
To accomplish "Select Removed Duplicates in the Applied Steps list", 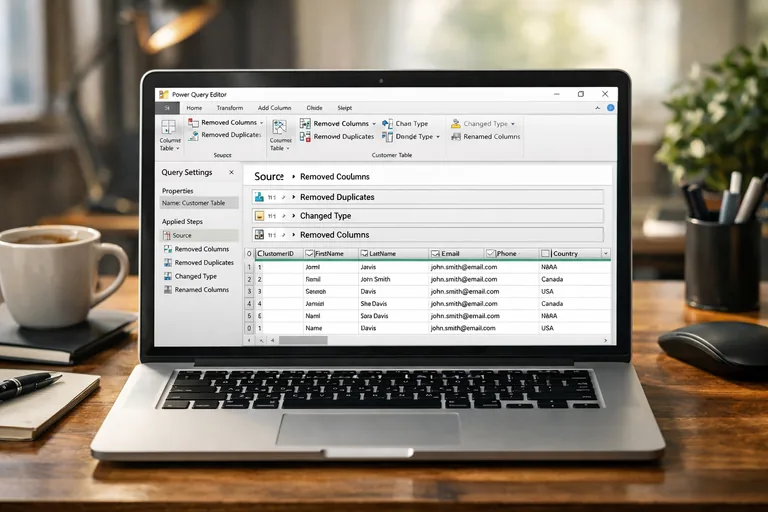I will click(x=199, y=263).
